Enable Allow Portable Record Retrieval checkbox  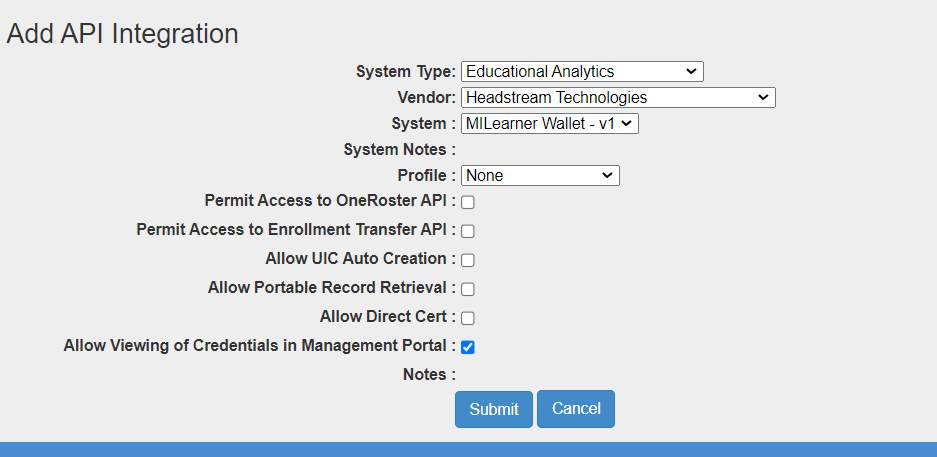[468, 289]
